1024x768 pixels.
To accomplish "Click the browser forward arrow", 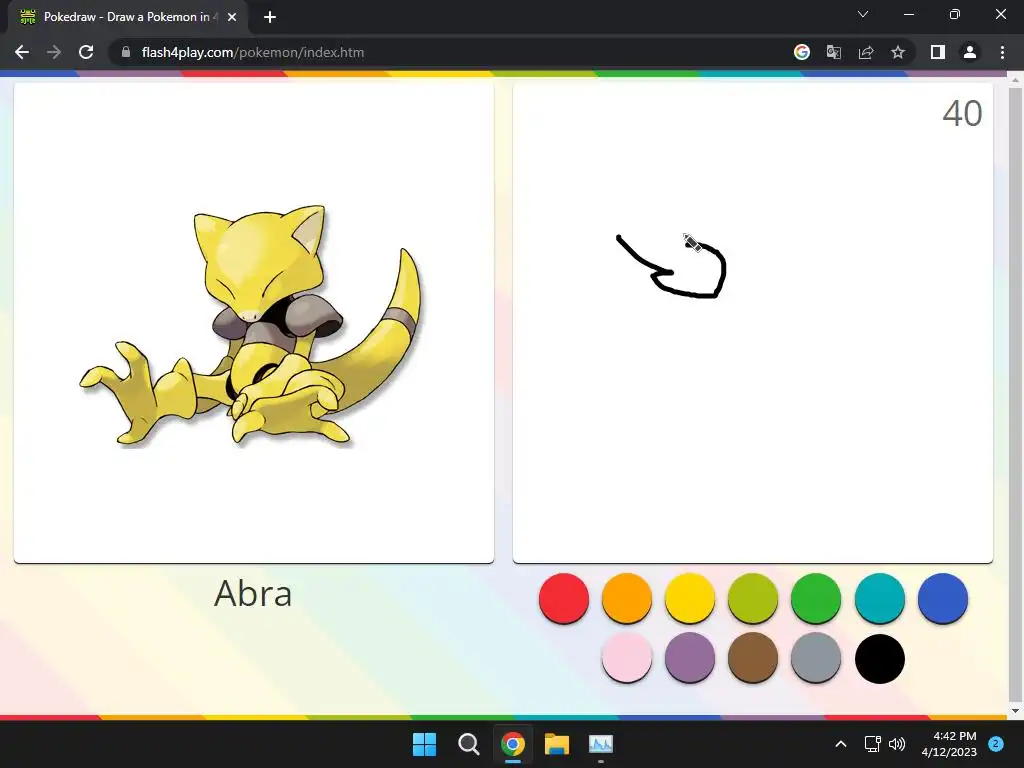I will click(x=54, y=52).
